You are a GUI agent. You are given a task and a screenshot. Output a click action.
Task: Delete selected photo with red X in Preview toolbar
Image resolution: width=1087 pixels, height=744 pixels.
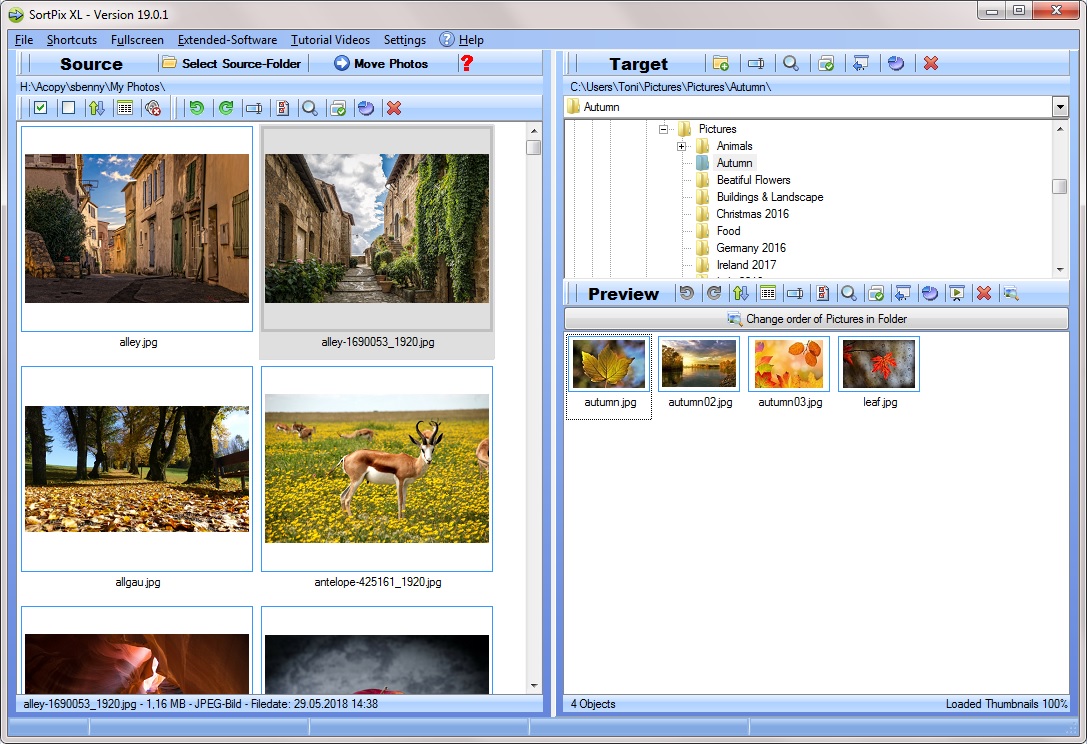click(x=983, y=293)
